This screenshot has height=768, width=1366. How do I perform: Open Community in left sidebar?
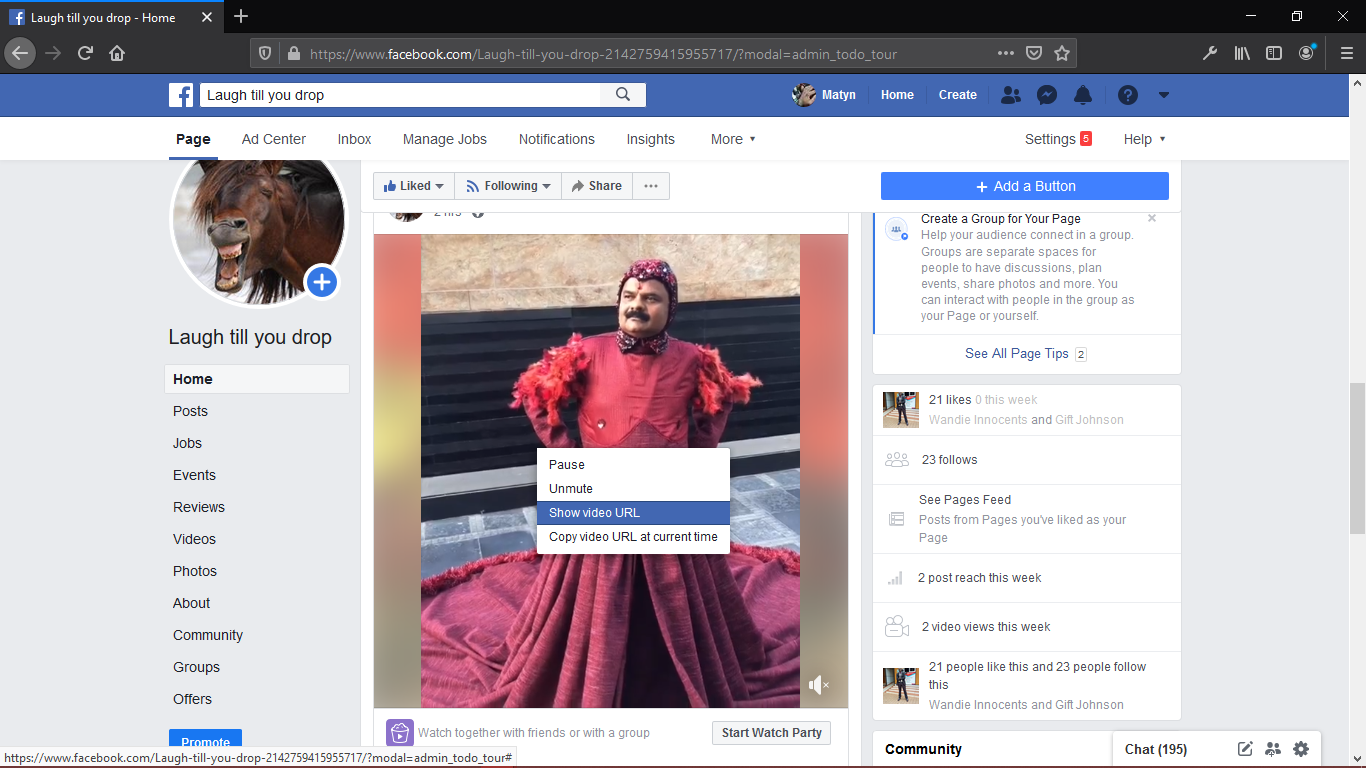click(208, 635)
